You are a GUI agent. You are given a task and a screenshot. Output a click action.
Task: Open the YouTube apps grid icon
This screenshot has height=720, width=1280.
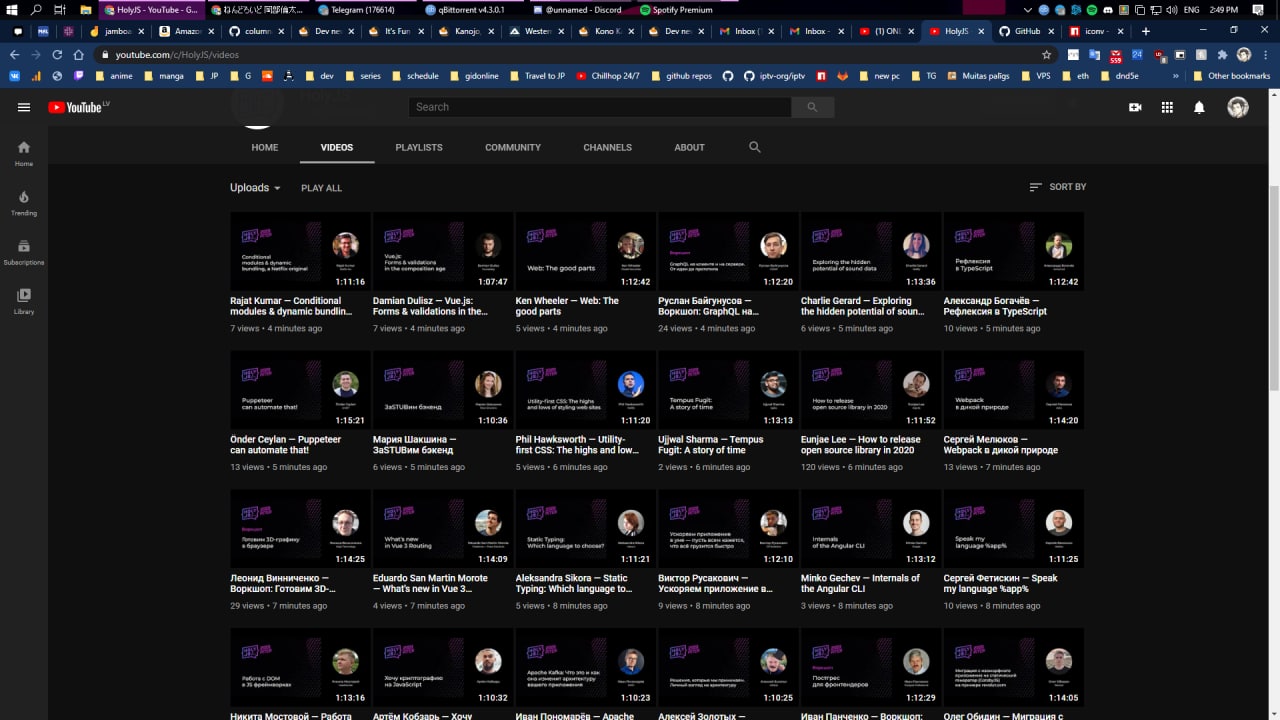[x=1167, y=107]
